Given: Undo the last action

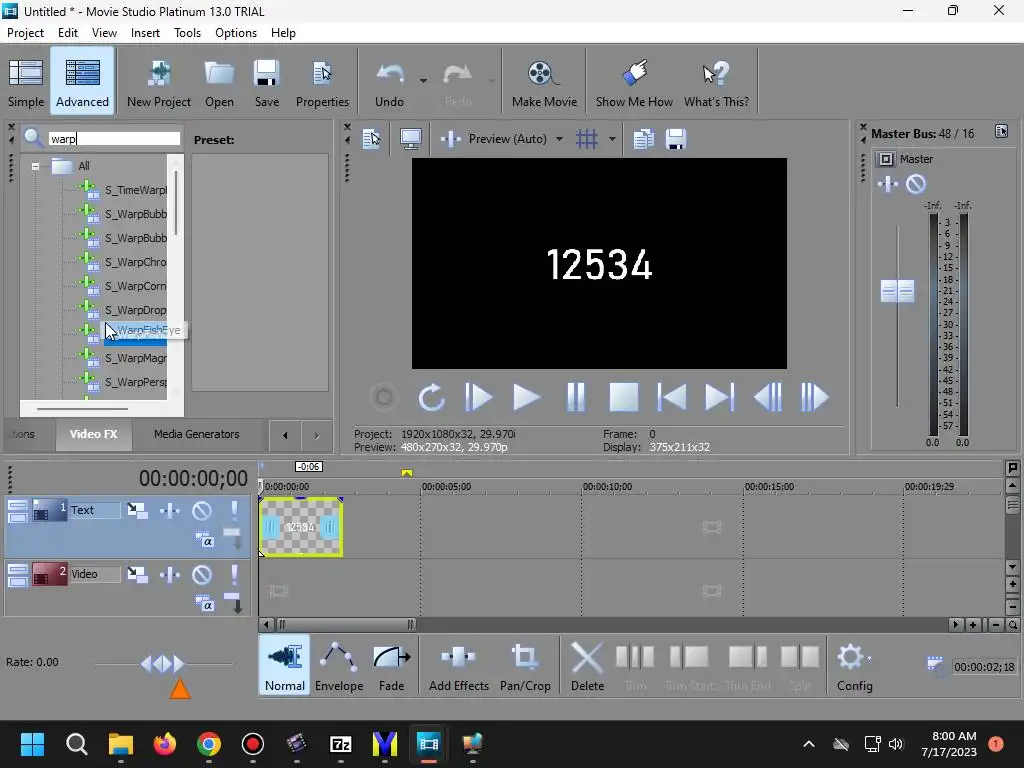Looking at the screenshot, I should 389,83.
